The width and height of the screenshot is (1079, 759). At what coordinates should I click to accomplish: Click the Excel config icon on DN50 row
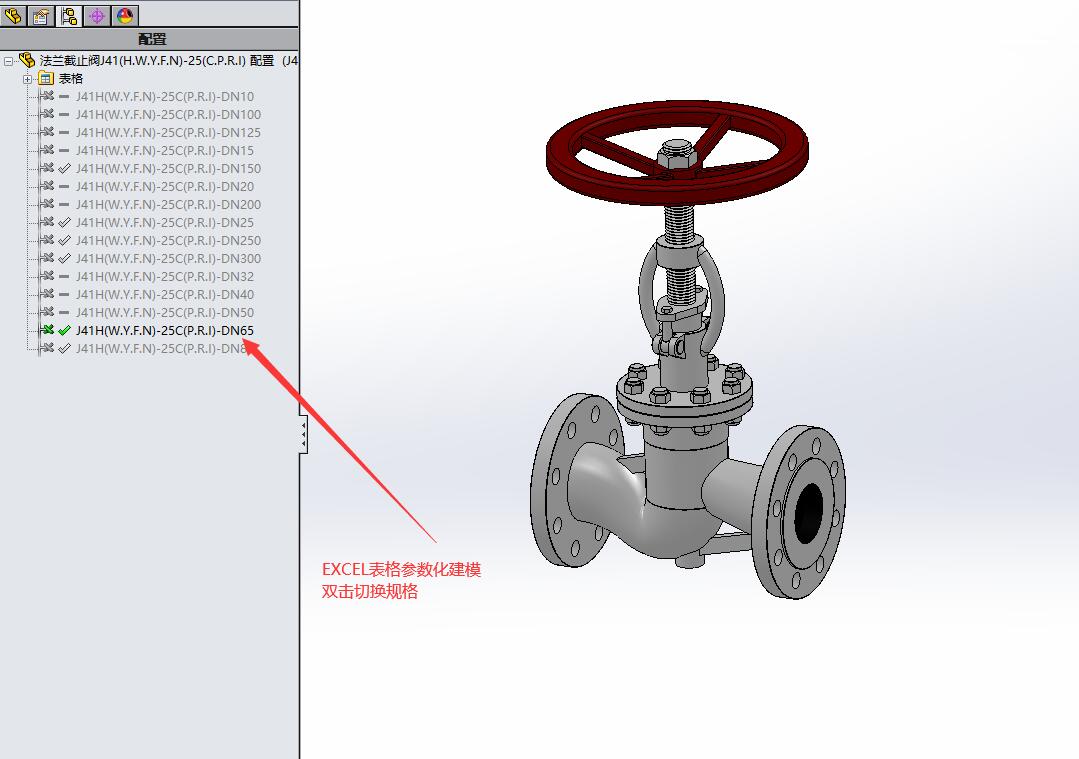point(47,311)
